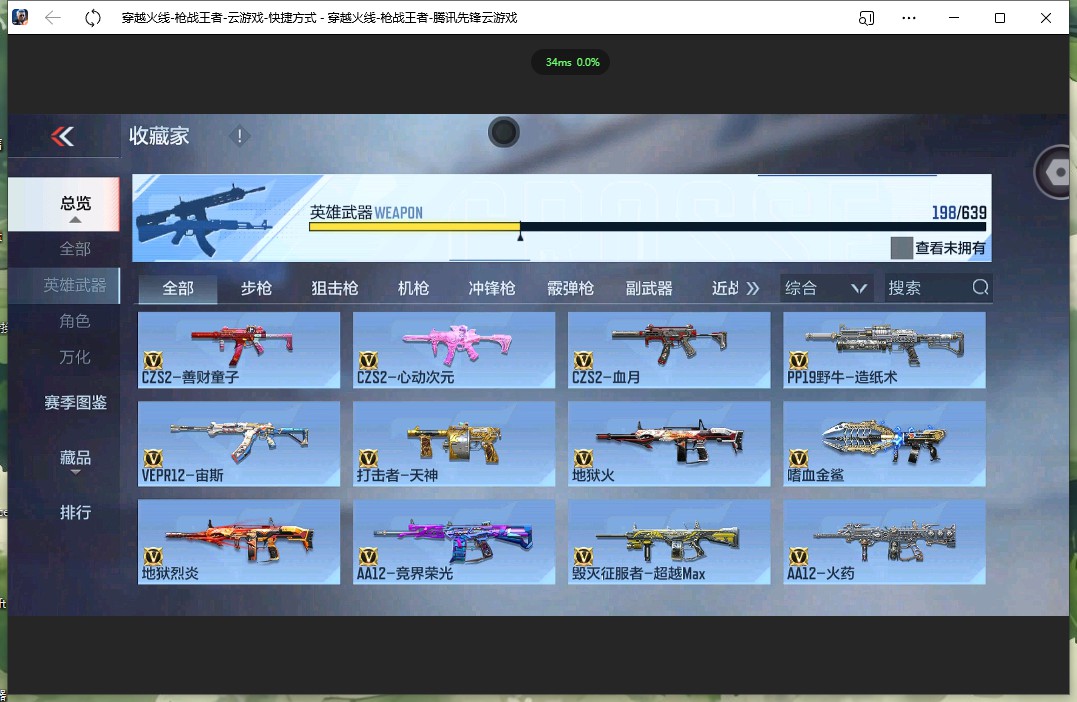1077x702 pixels.
Task: Click the V badge on CZS2-善财童子
Action: (153, 360)
